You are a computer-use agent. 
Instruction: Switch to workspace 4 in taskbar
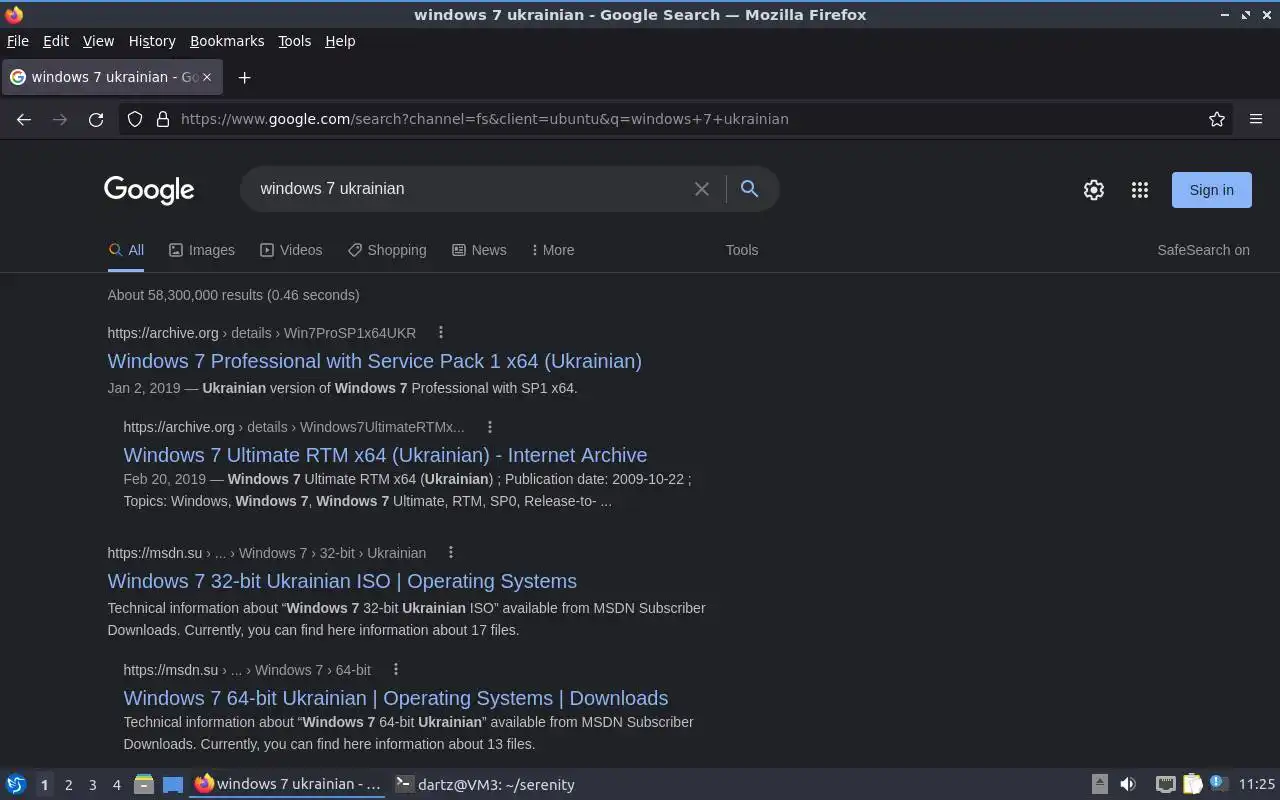pyautogui.click(x=116, y=785)
